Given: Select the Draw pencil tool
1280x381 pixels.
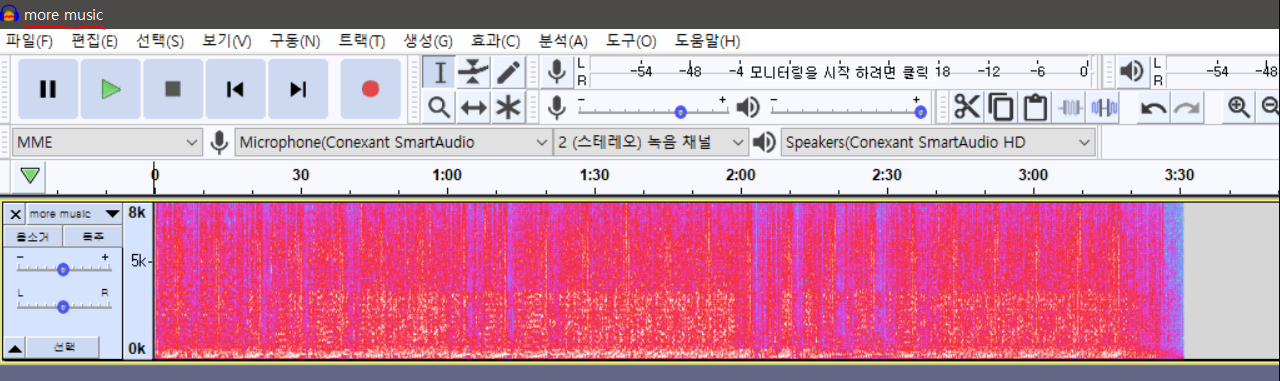Looking at the screenshot, I should tap(509, 72).
